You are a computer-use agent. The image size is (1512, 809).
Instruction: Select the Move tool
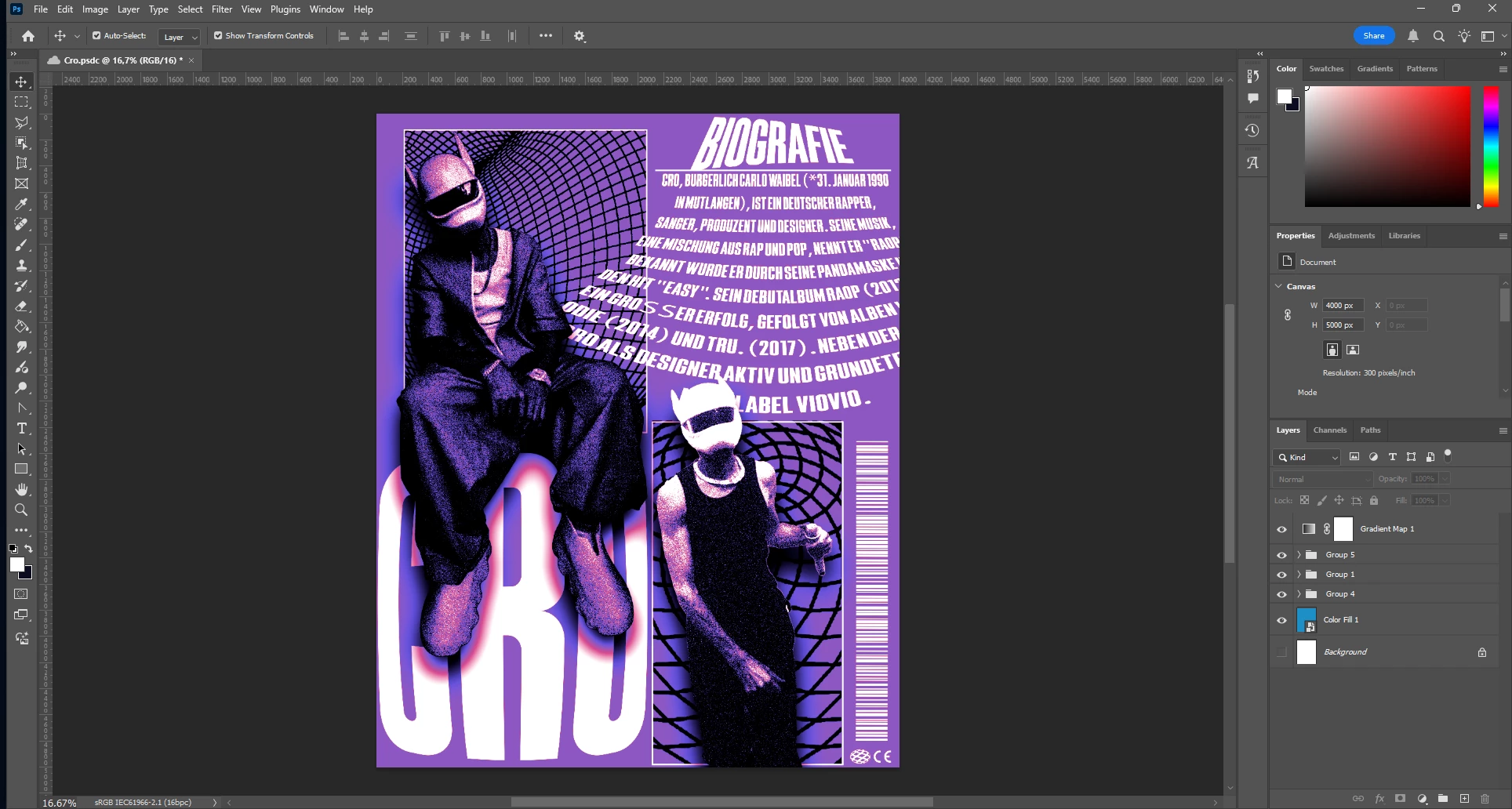click(21, 82)
